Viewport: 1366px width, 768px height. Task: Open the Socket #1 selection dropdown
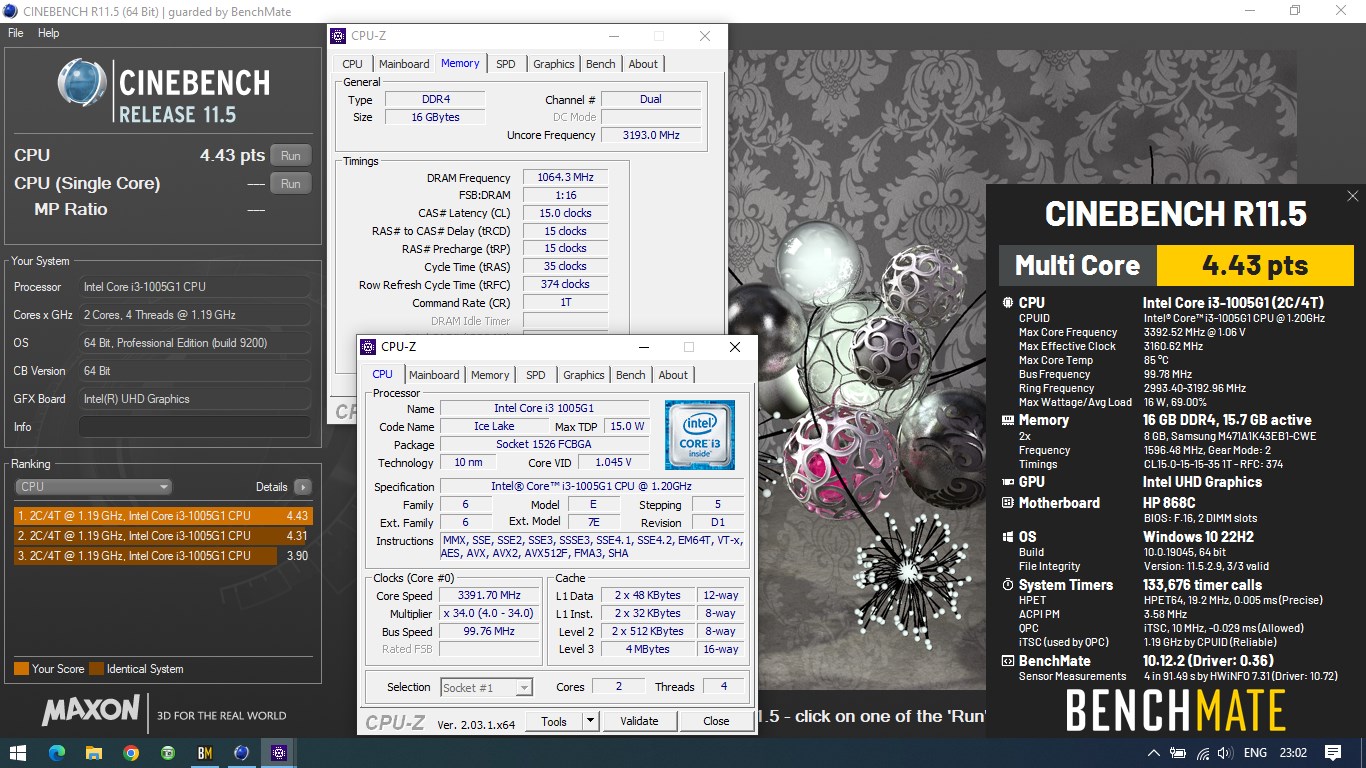point(486,687)
